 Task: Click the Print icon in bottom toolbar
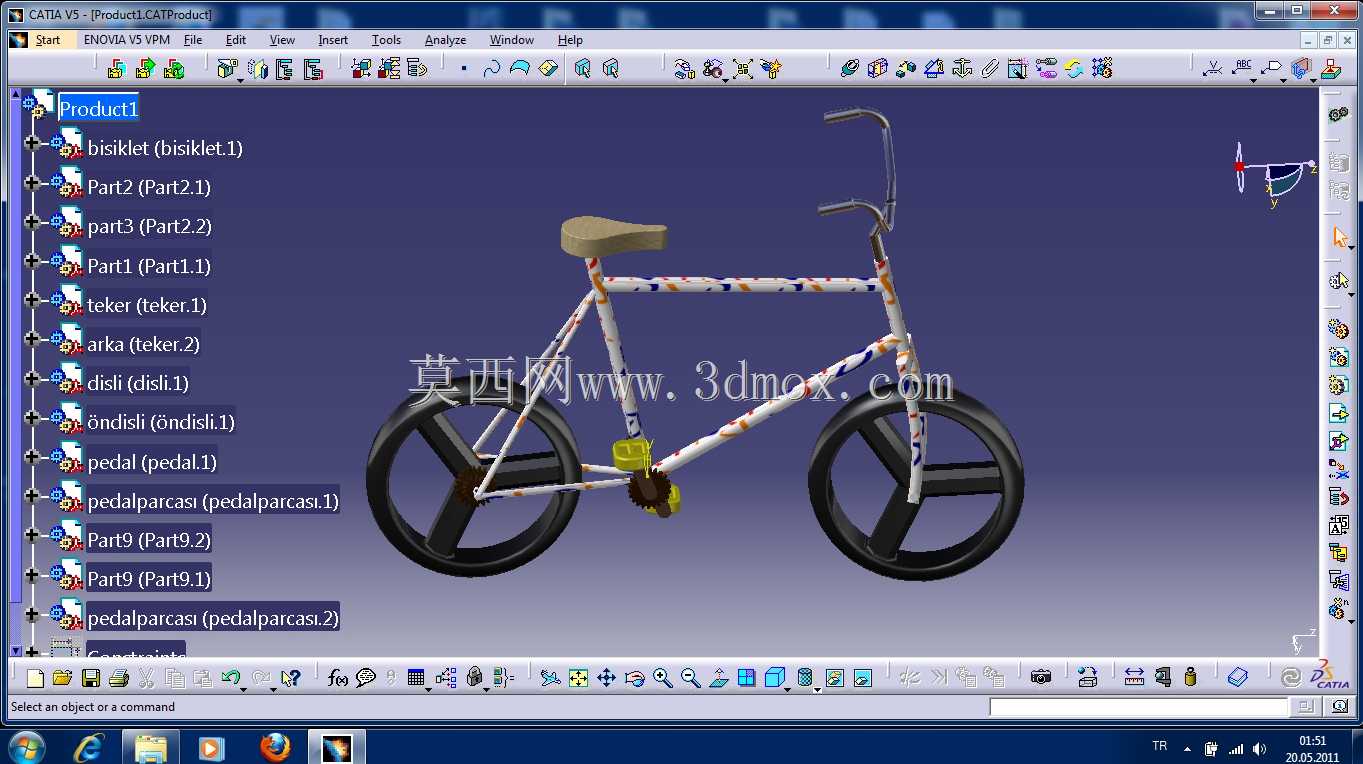click(118, 678)
